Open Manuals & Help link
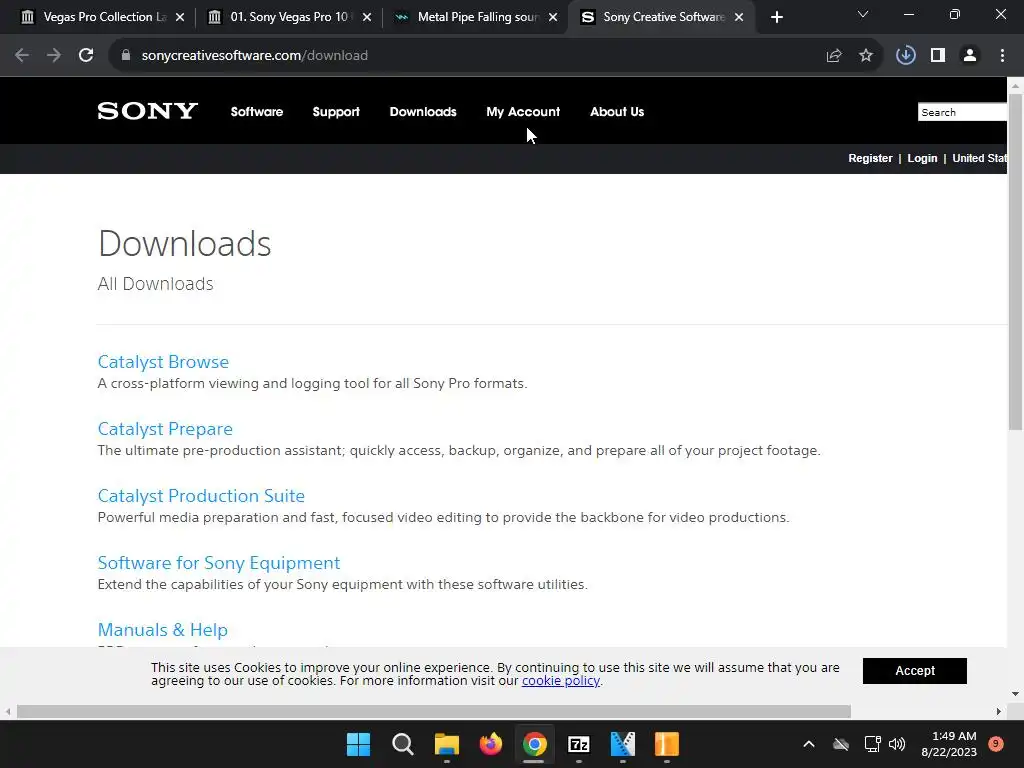Viewport: 1024px width, 768px height. coord(163,630)
